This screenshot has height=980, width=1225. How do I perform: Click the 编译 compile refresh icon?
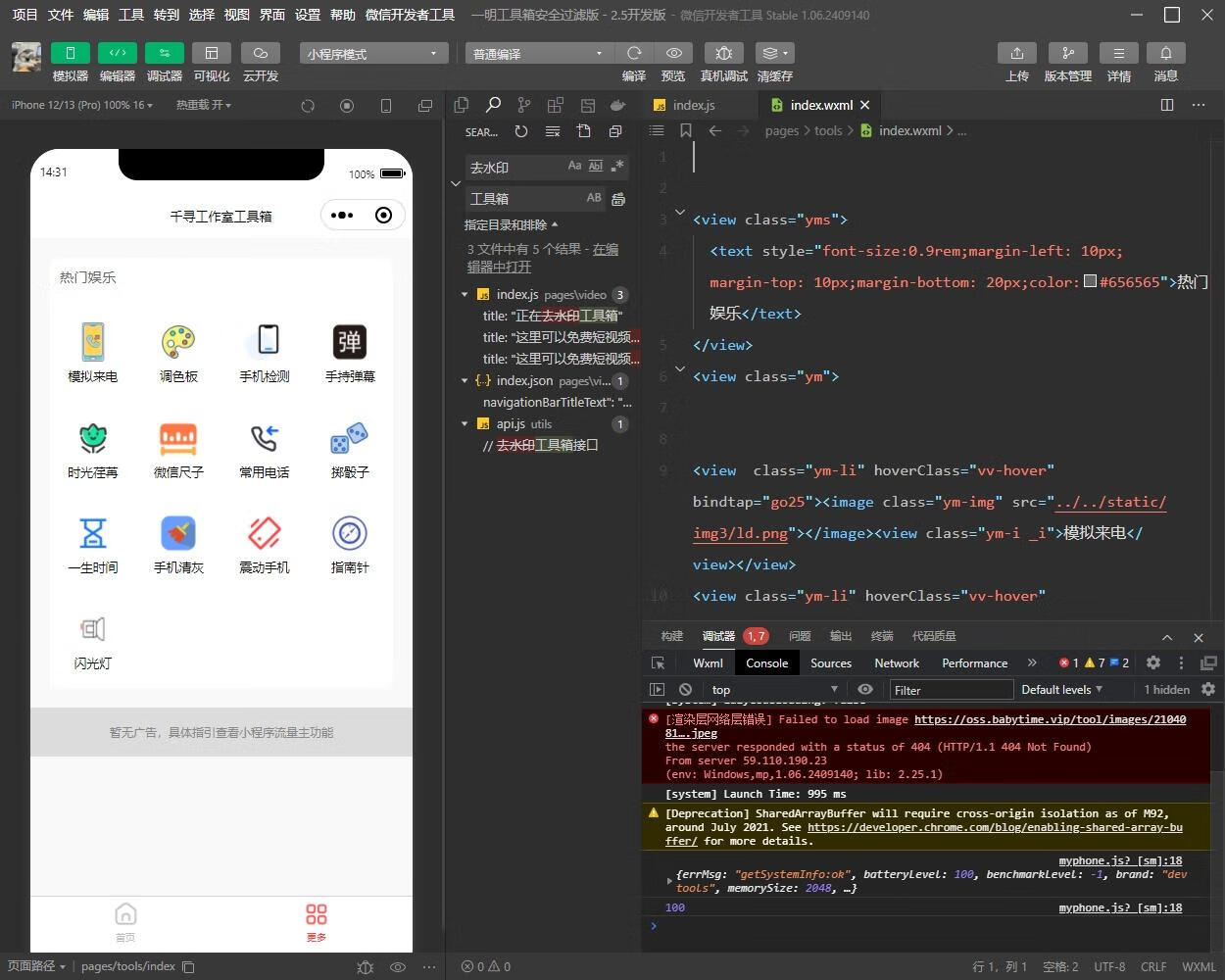[634, 53]
